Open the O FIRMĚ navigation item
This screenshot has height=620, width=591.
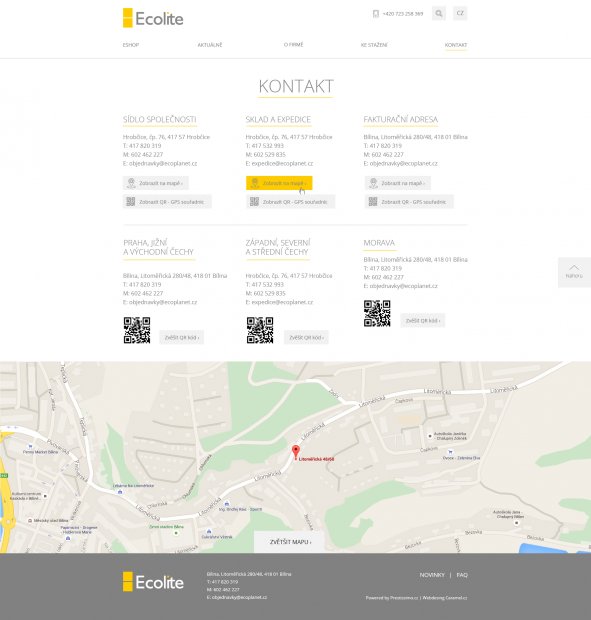click(293, 45)
